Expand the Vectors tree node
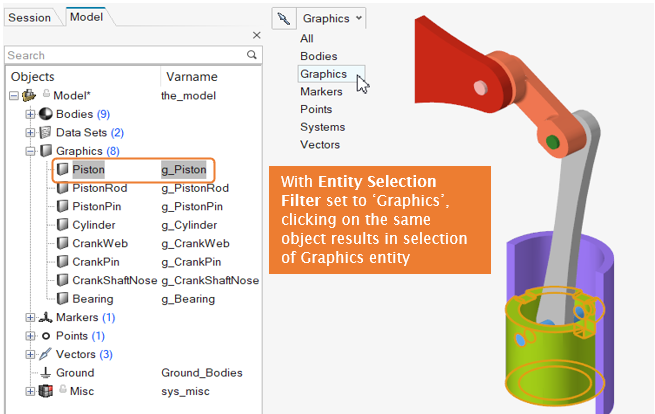 (30, 354)
